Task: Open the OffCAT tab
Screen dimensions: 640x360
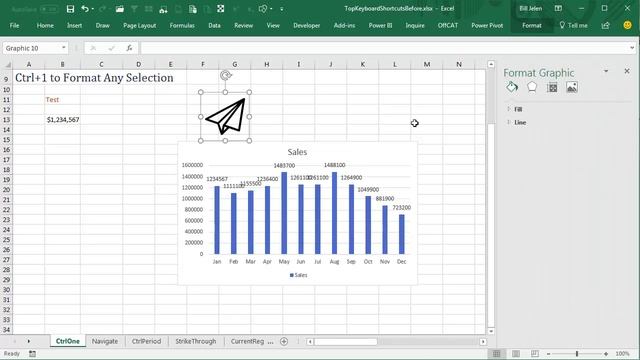Action: tap(448, 25)
